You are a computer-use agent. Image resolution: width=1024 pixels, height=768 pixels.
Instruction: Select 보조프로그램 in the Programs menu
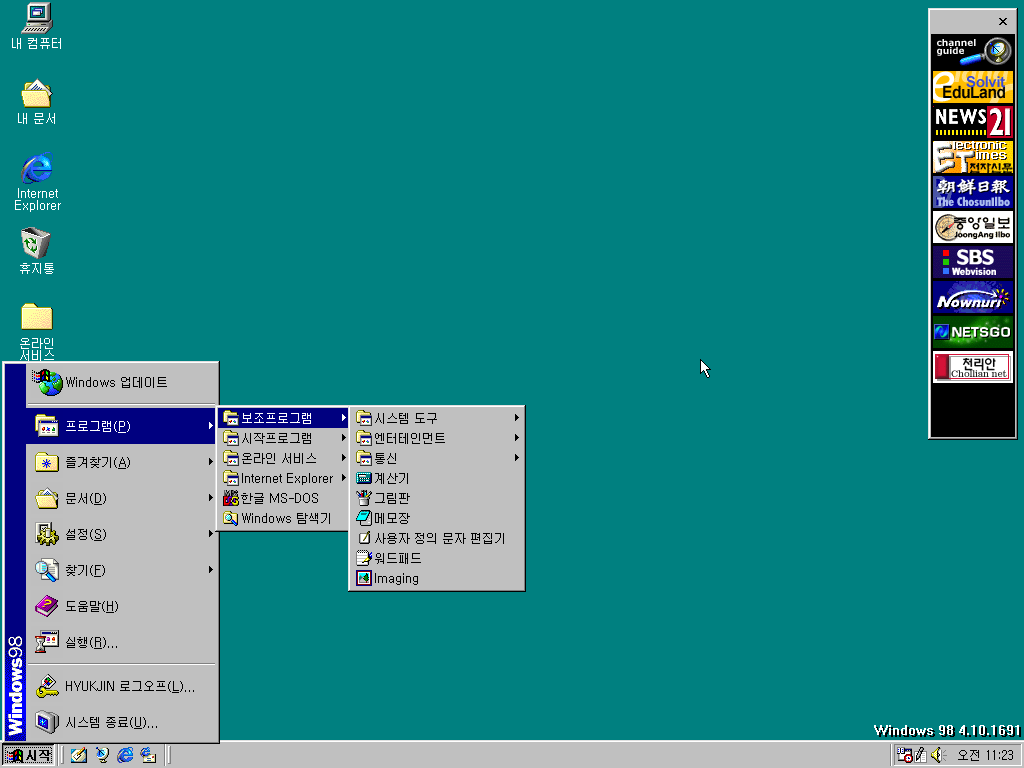coord(283,418)
